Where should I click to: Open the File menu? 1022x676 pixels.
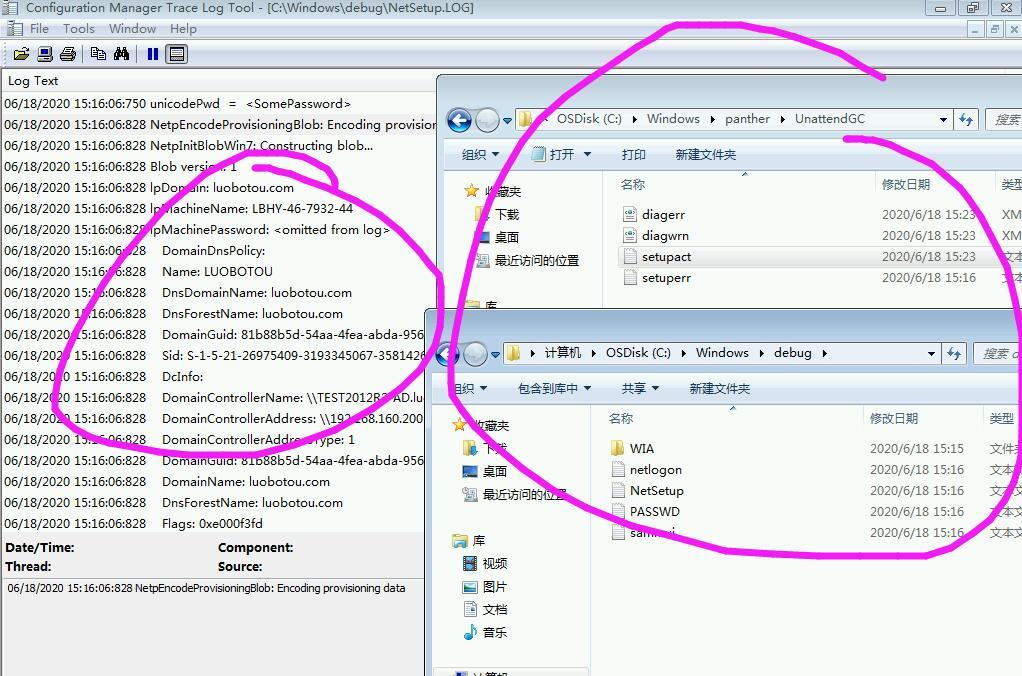click(x=39, y=28)
